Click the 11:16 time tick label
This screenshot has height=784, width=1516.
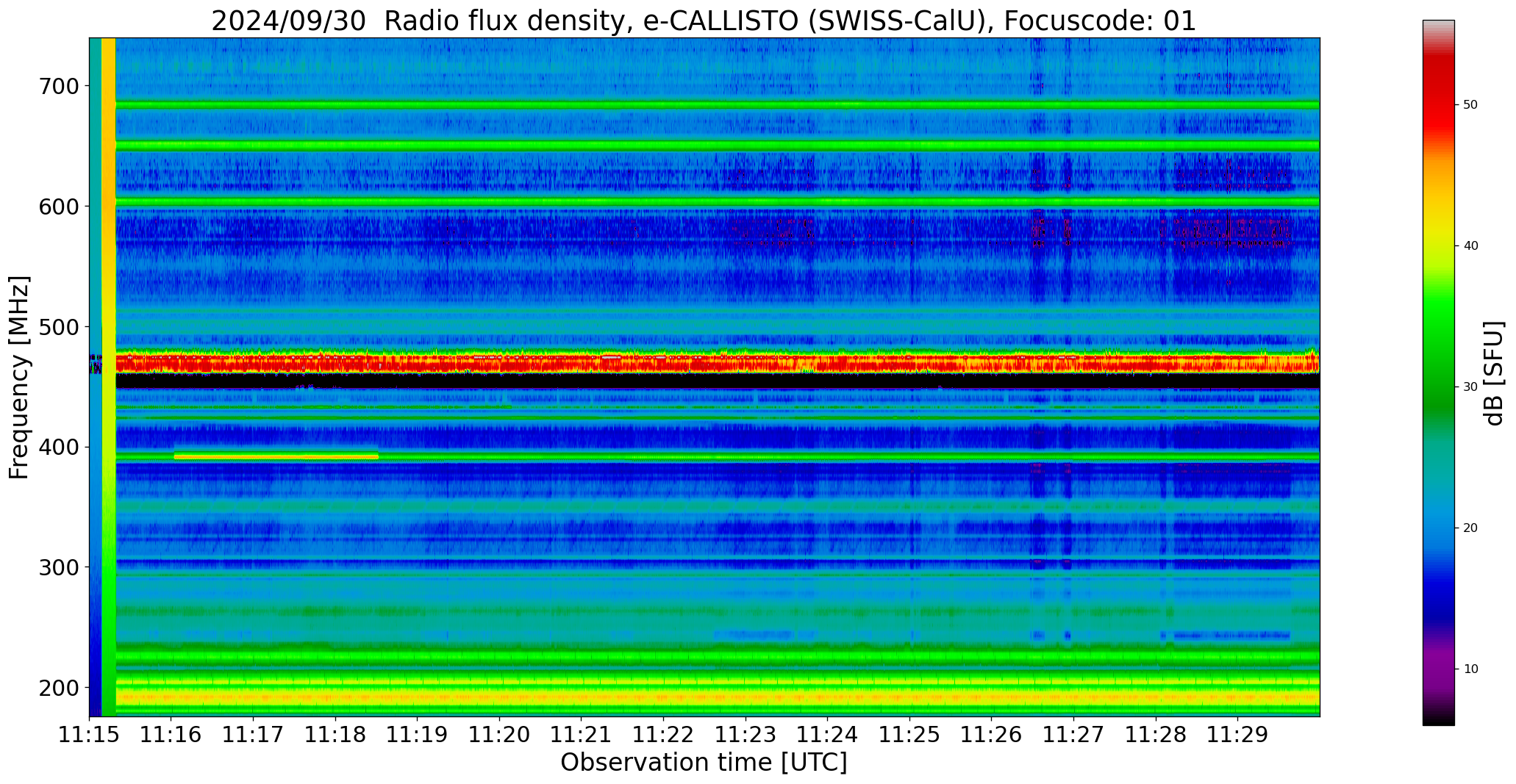(x=171, y=735)
